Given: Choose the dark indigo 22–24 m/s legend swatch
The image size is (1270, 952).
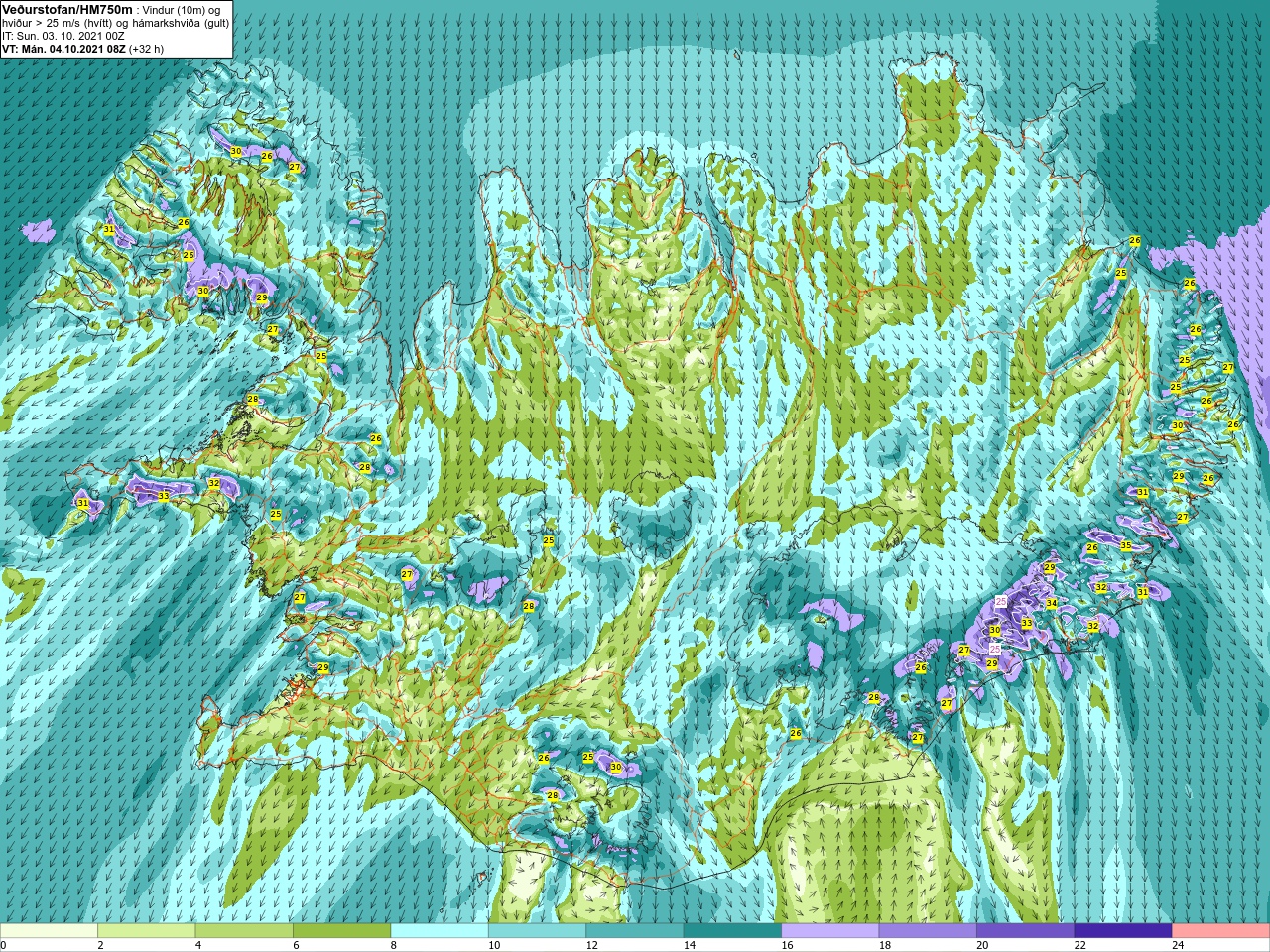Looking at the screenshot, I should point(1123,931).
